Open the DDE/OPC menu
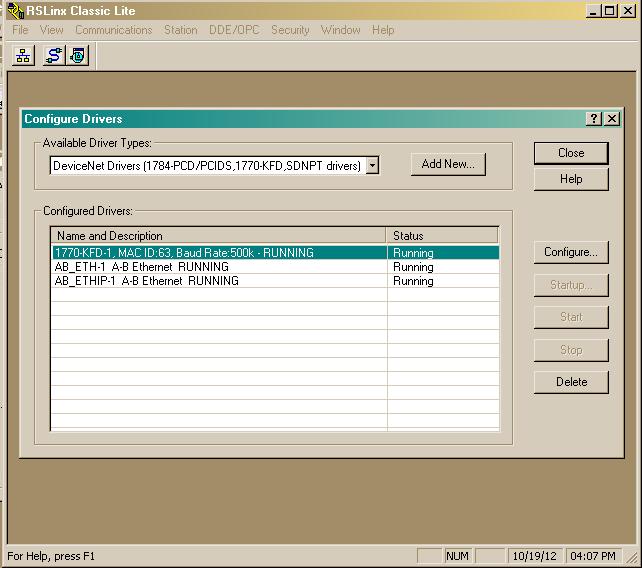Screen dimensions: 642x568 [234, 30]
